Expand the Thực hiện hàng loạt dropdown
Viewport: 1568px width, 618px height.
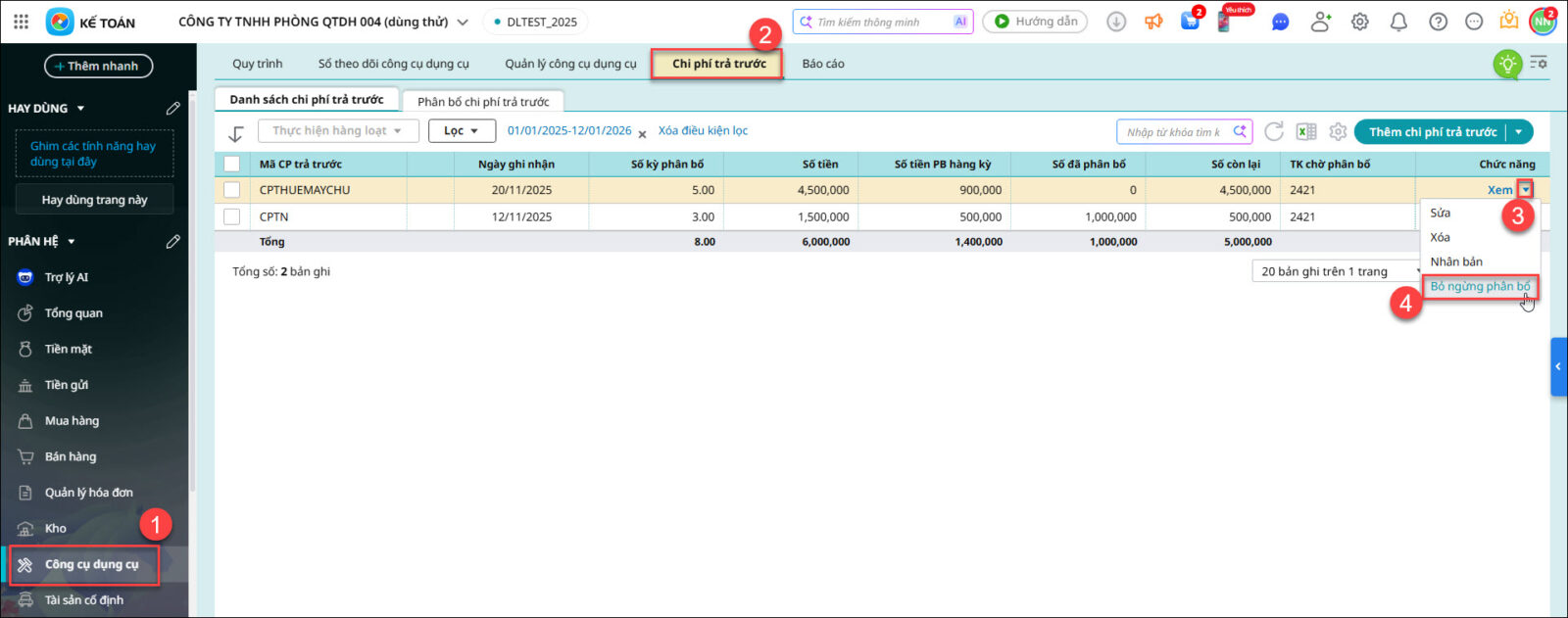[338, 131]
